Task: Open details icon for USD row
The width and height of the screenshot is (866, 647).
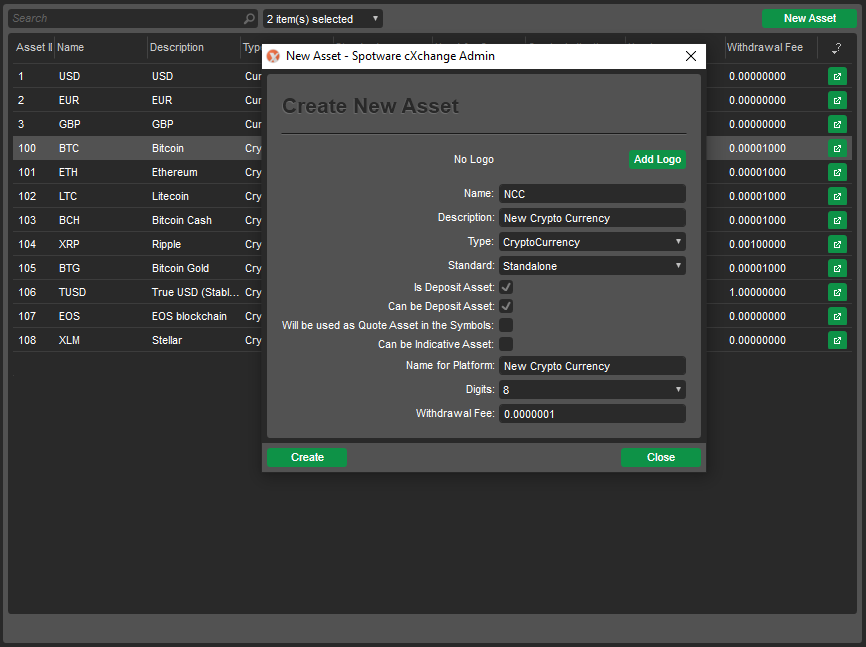Action: click(837, 76)
